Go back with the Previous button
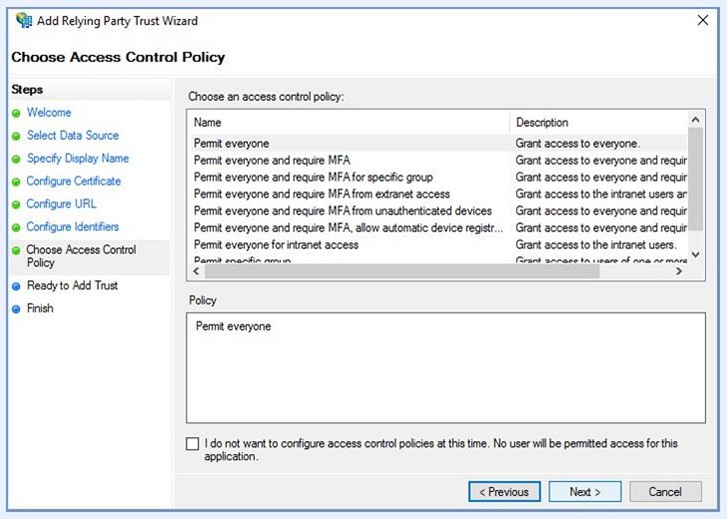Screen dimensions: 727x519 504,492
